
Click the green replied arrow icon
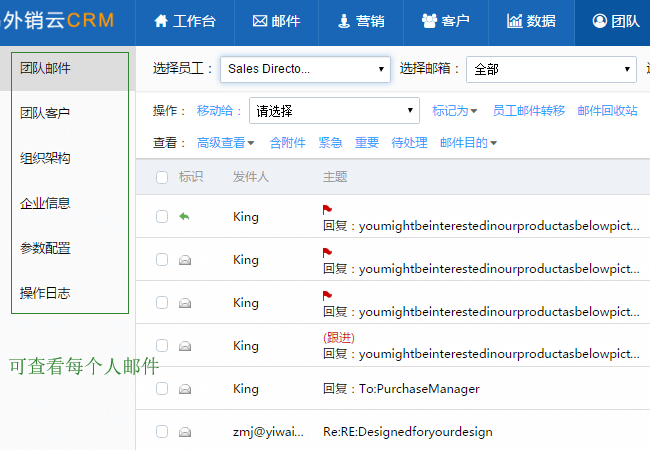click(184, 216)
